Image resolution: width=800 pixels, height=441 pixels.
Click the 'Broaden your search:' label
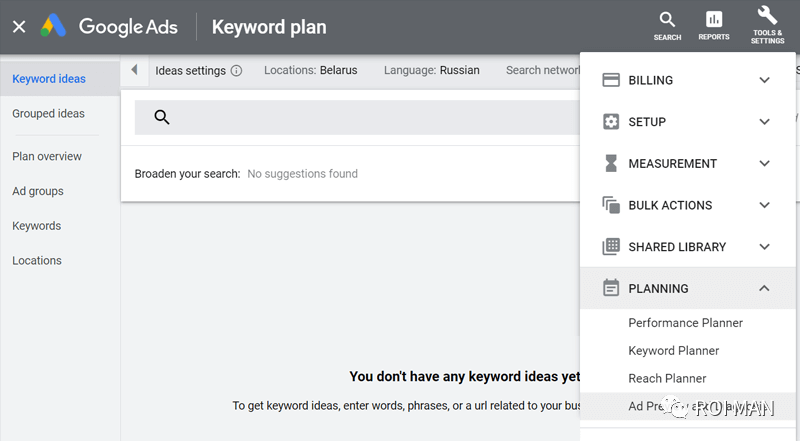[187, 174]
